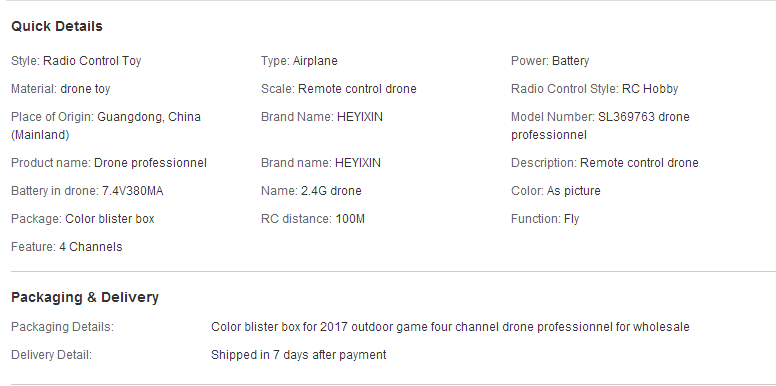
Task: Click the Color: As picture entry
Action: pos(555,191)
